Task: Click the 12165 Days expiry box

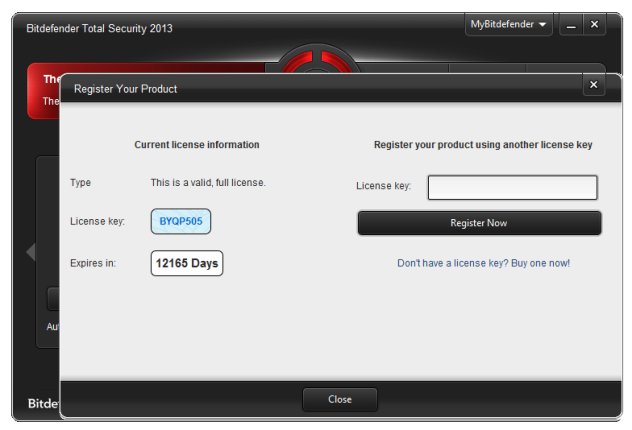Action: [187, 263]
